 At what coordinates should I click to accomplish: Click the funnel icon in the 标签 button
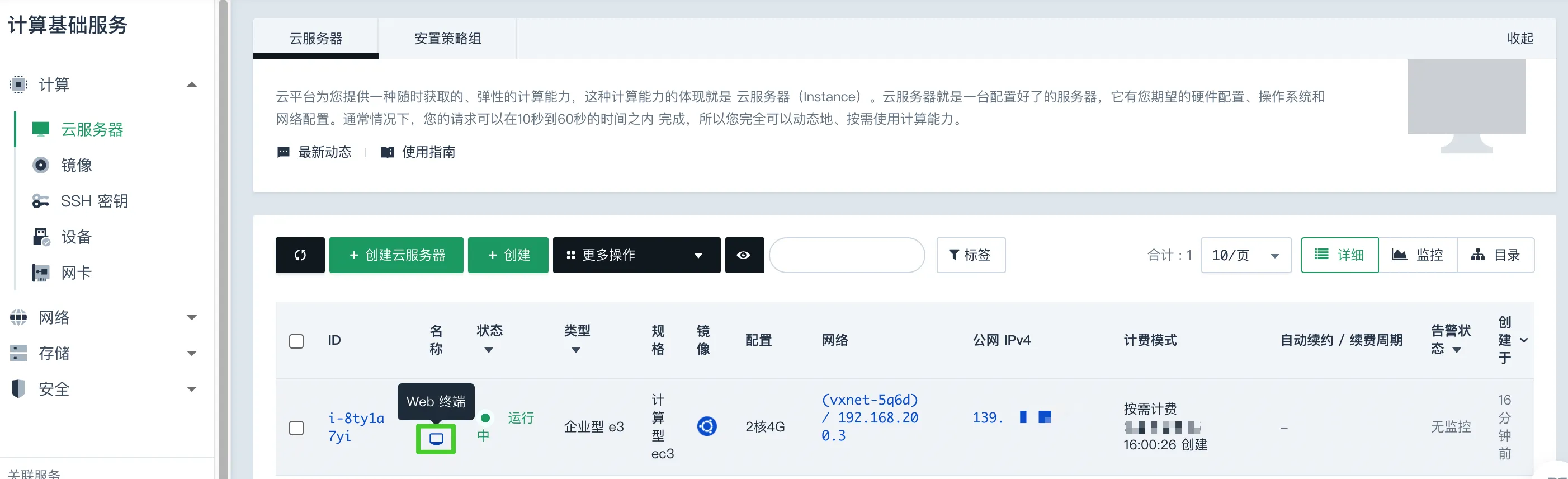pyautogui.click(x=954, y=255)
